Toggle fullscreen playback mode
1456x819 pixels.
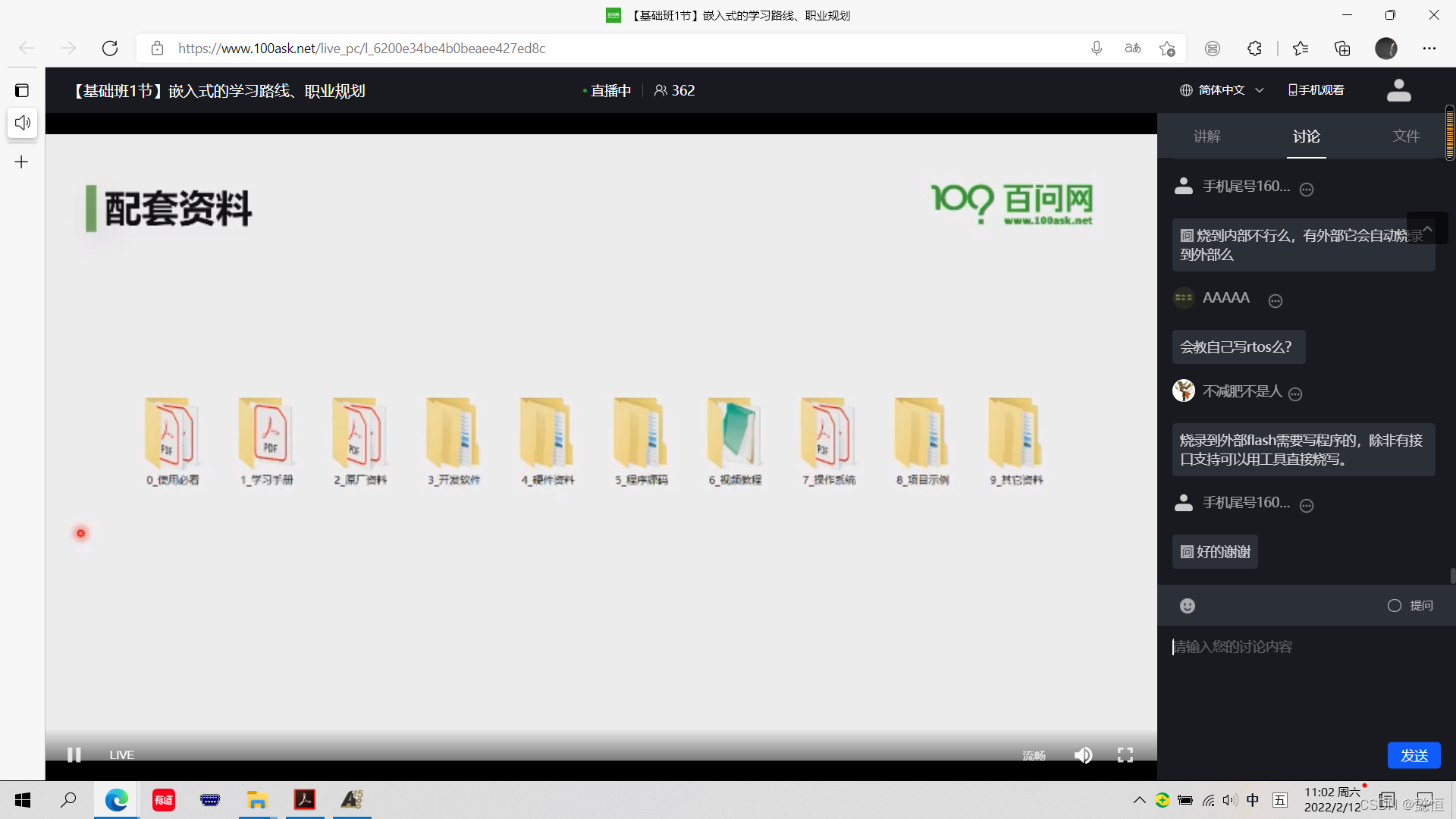1125,754
